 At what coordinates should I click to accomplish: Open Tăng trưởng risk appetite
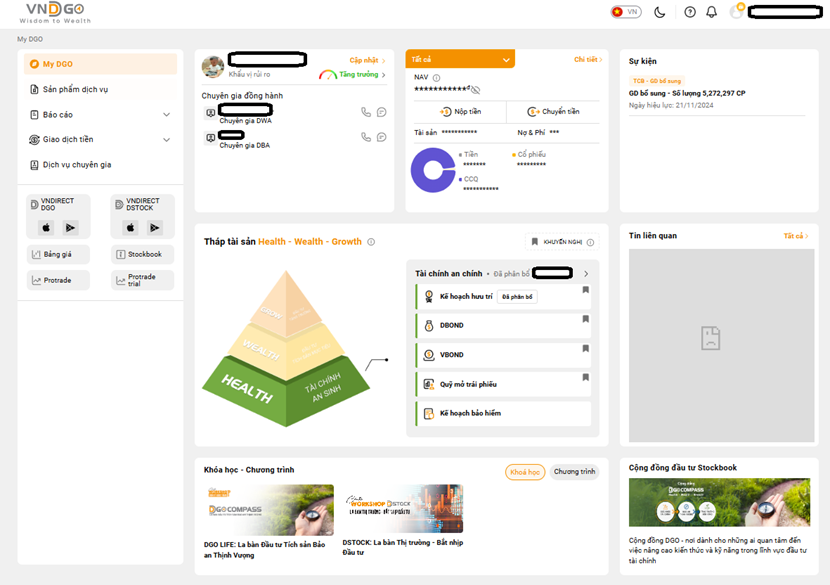pyautogui.click(x=362, y=75)
